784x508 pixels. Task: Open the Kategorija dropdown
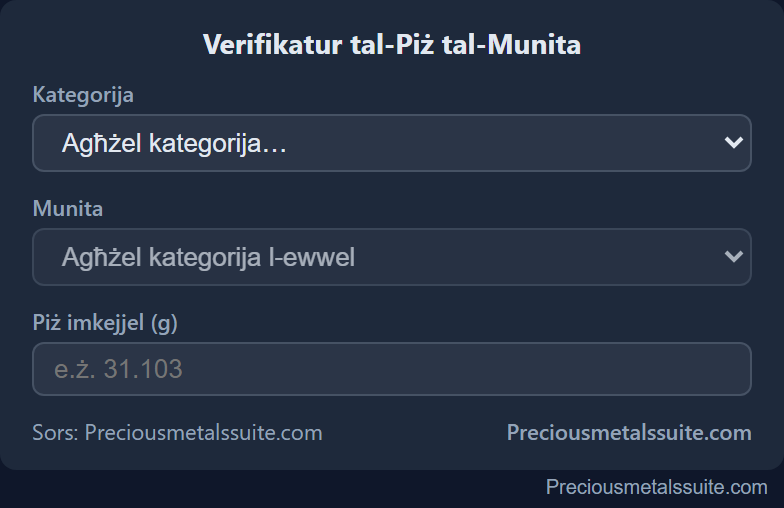pos(392,143)
